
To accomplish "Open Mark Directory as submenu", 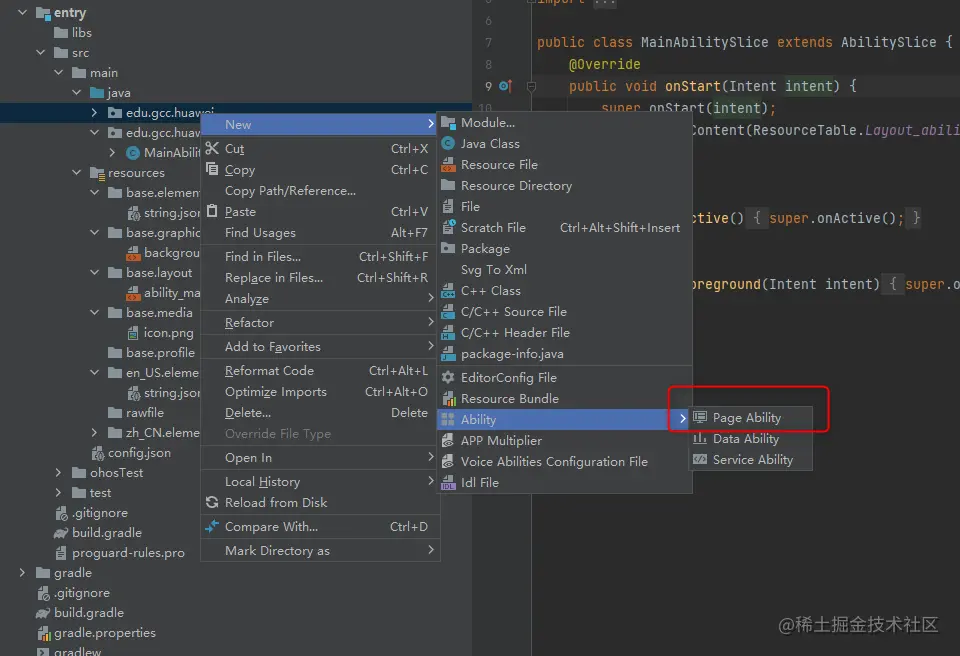I will coord(320,550).
